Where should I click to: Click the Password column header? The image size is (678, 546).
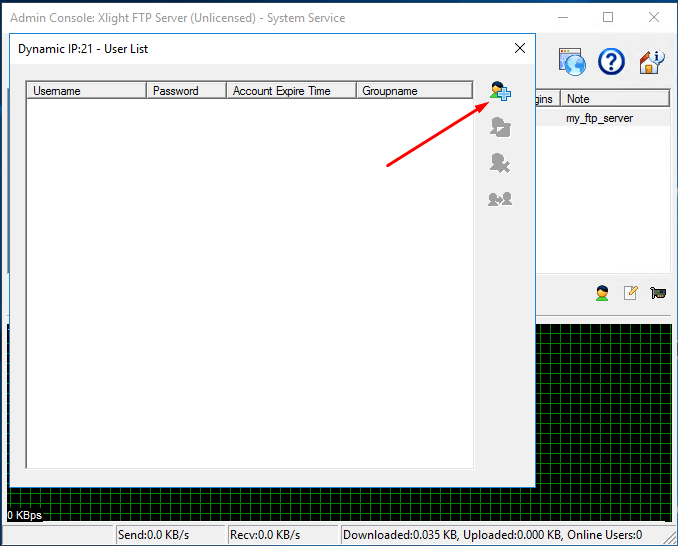pos(186,91)
